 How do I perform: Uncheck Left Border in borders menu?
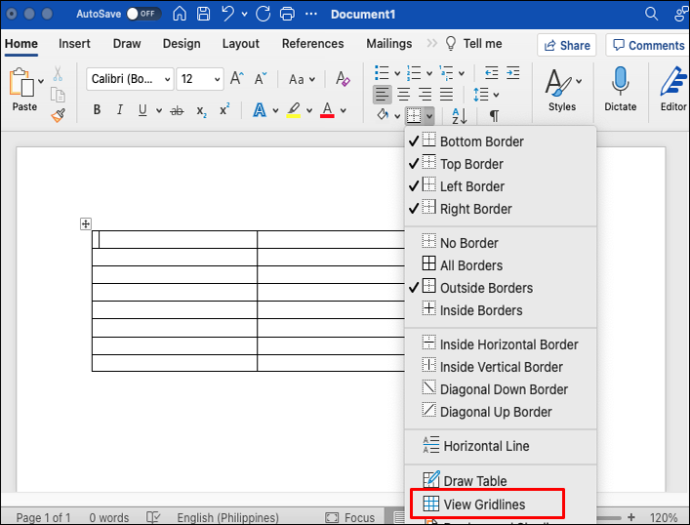coord(500,186)
